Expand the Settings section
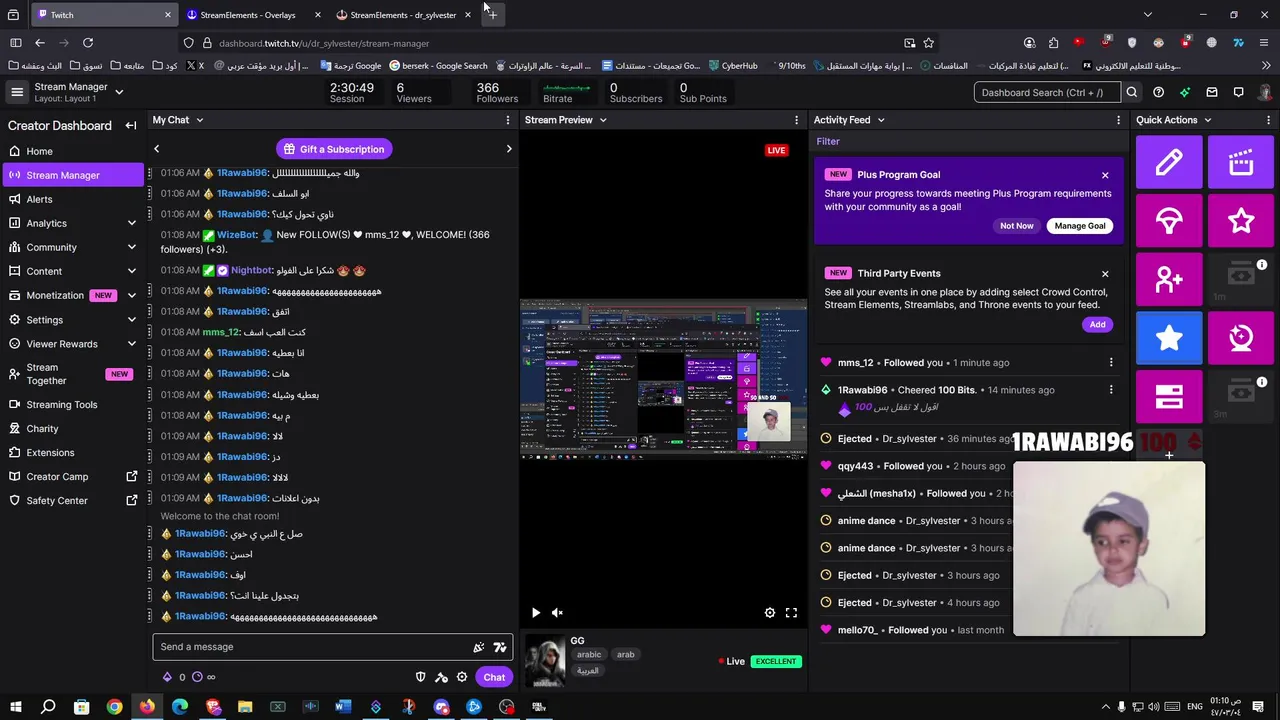Screen dimensions: 1280x720 click(131, 320)
